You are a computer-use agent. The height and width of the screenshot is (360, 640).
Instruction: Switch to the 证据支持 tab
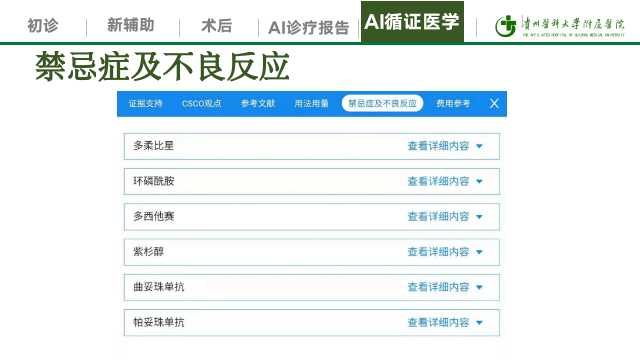pos(146,104)
